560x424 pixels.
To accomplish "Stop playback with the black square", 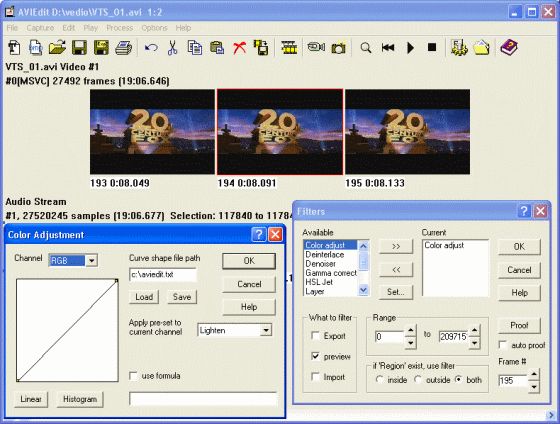I will click(432, 47).
